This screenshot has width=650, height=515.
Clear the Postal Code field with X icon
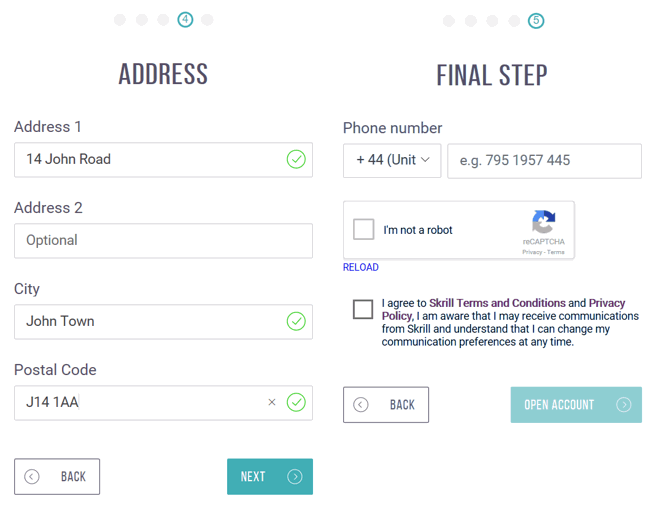[272, 402]
